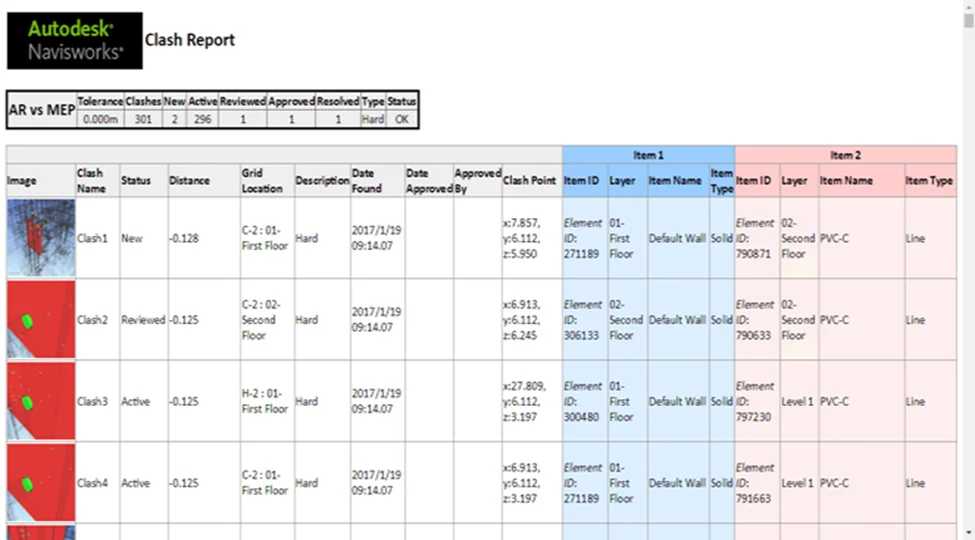Click the Clash1 date found 2017/1/19
This screenshot has width=975, height=540.
coord(376,238)
